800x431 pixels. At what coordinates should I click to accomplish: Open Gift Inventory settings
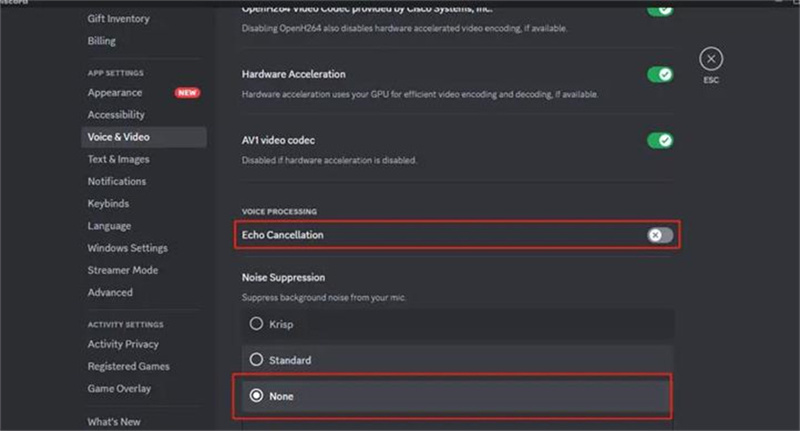[118, 19]
